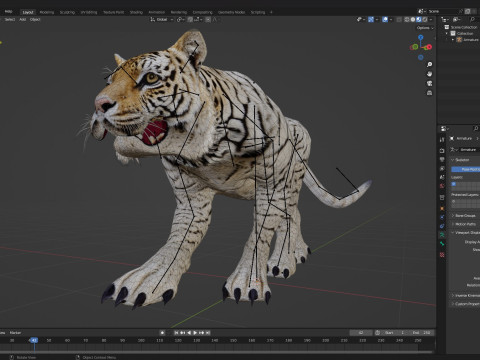Switch to the Layout workspace tab
The width and height of the screenshot is (480, 360).
coord(28,12)
